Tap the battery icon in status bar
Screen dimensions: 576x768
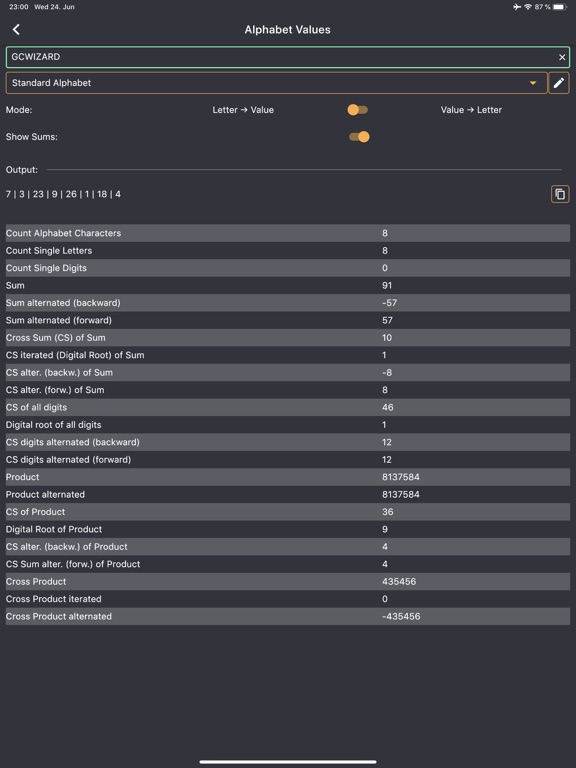point(560,7)
